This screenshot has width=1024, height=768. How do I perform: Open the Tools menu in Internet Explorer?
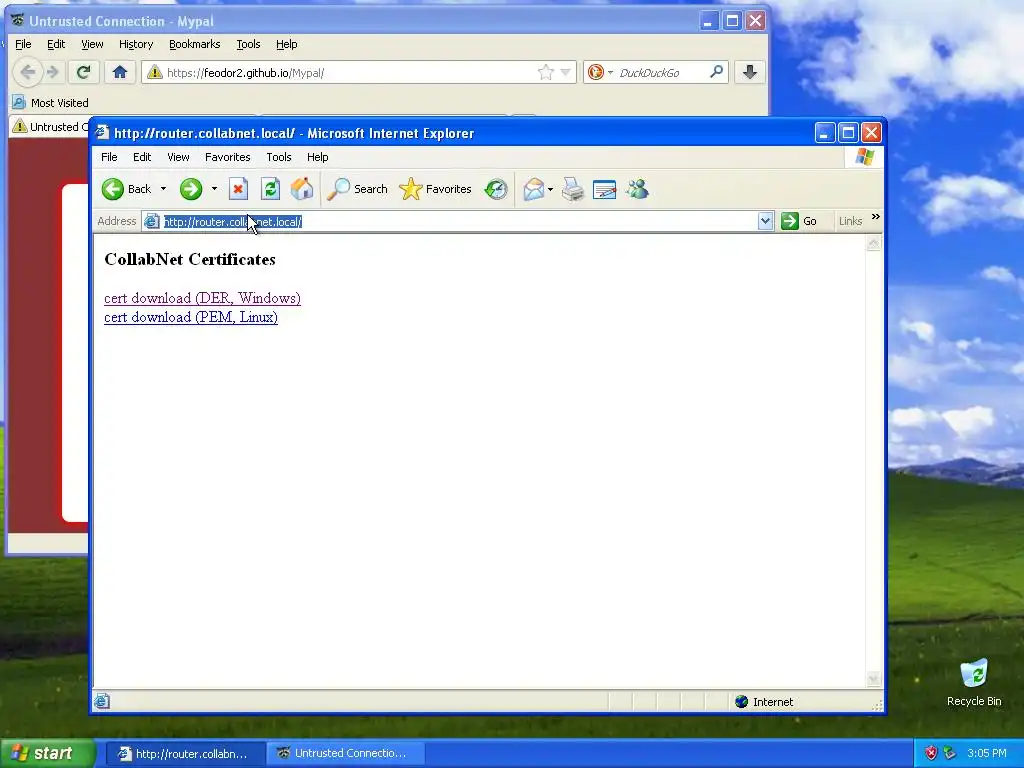[279, 157]
